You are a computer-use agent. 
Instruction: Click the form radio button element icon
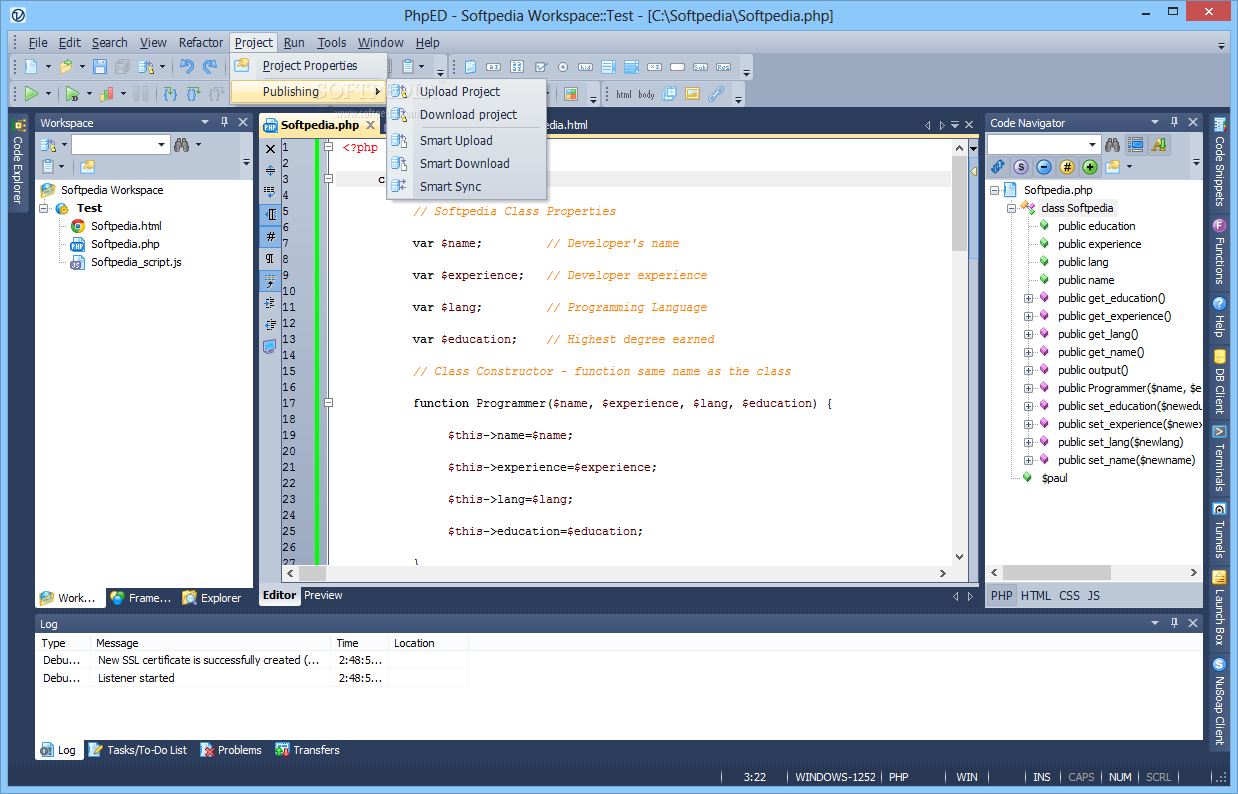pos(563,67)
